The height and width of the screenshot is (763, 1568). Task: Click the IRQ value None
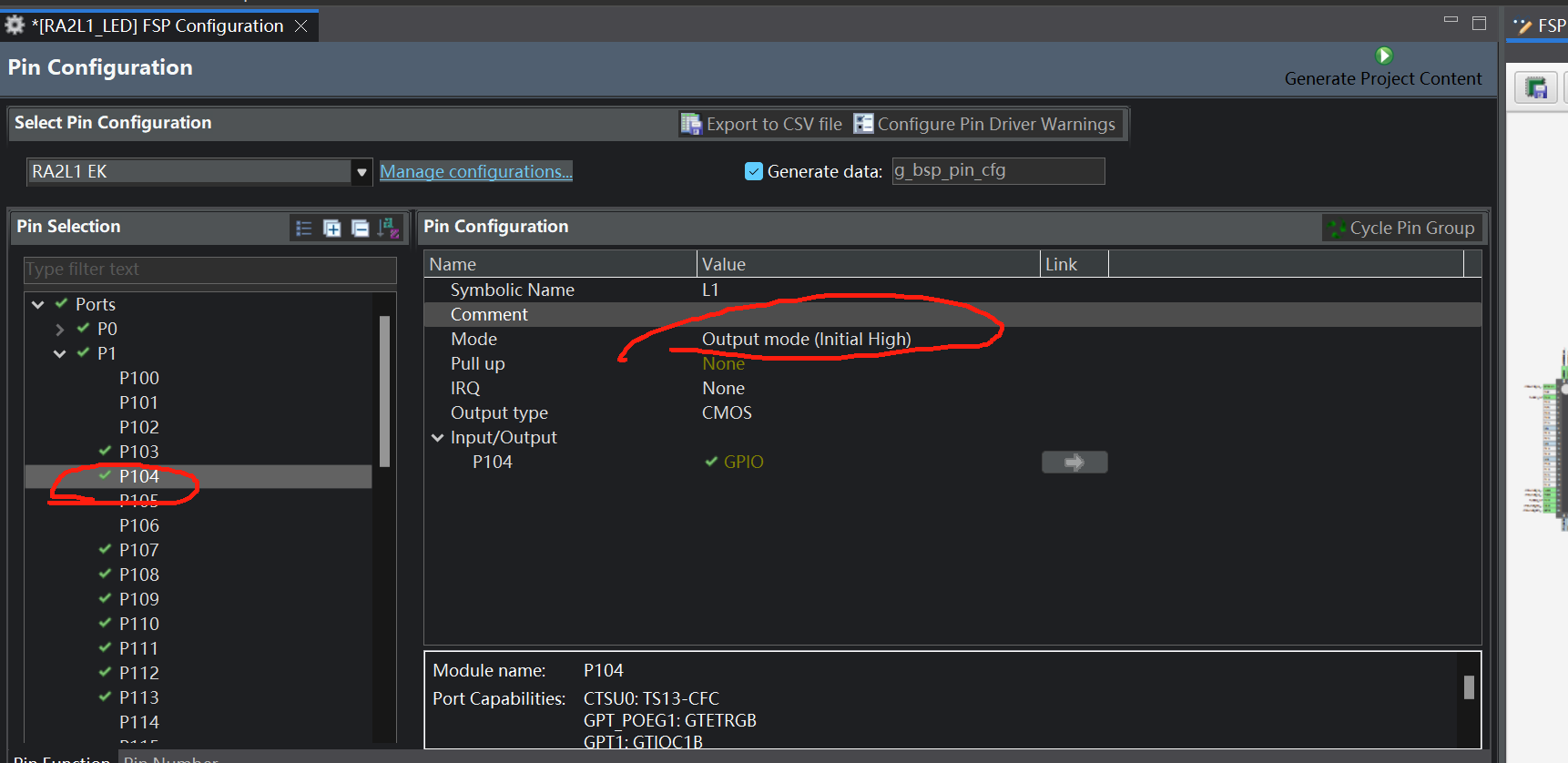pyautogui.click(x=723, y=389)
